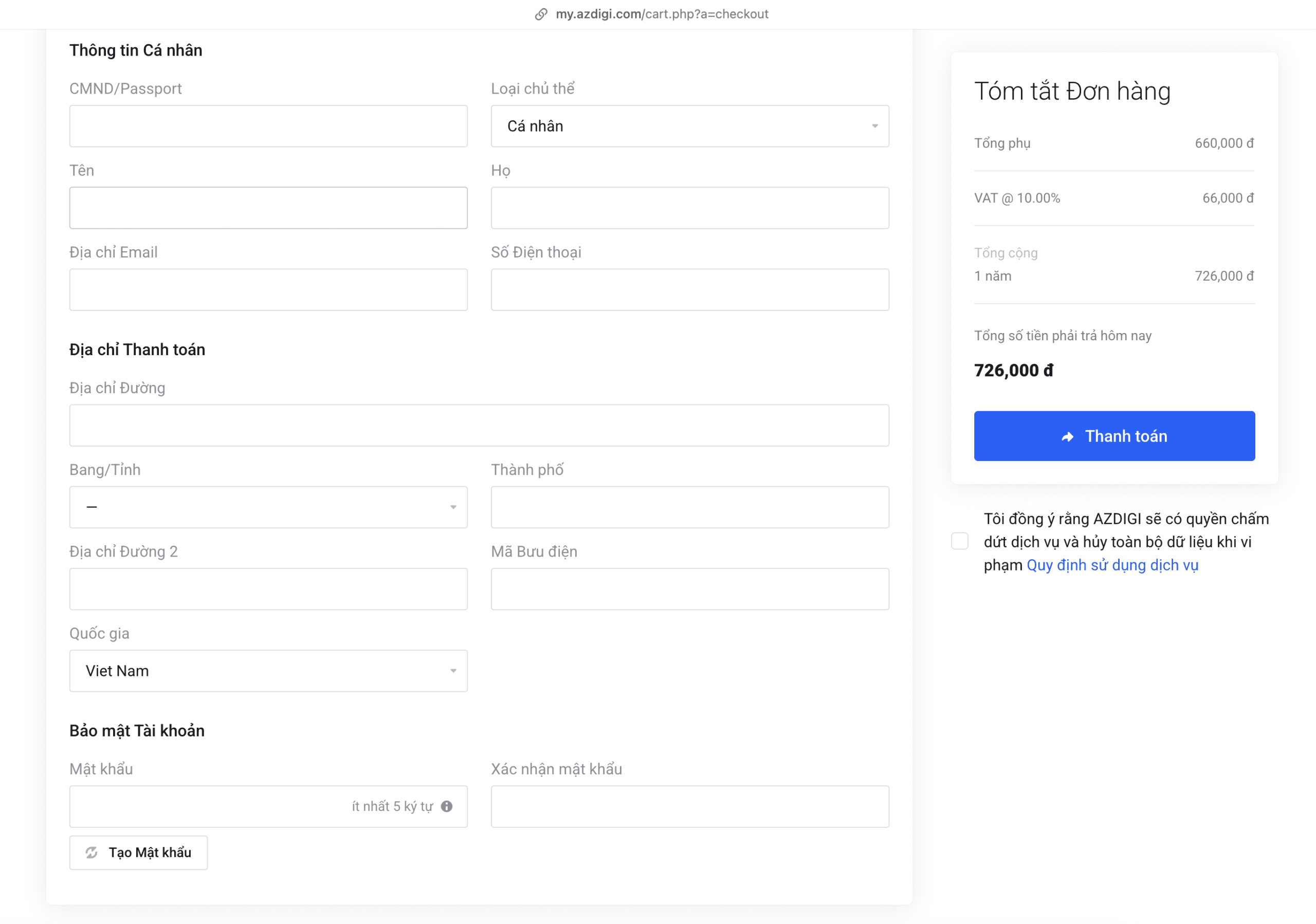Image resolution: width=1316 pixels, height=924 pixels.
Task: Click the refresh icon on Tạo Mật khẩu
Action: [92, 853]
